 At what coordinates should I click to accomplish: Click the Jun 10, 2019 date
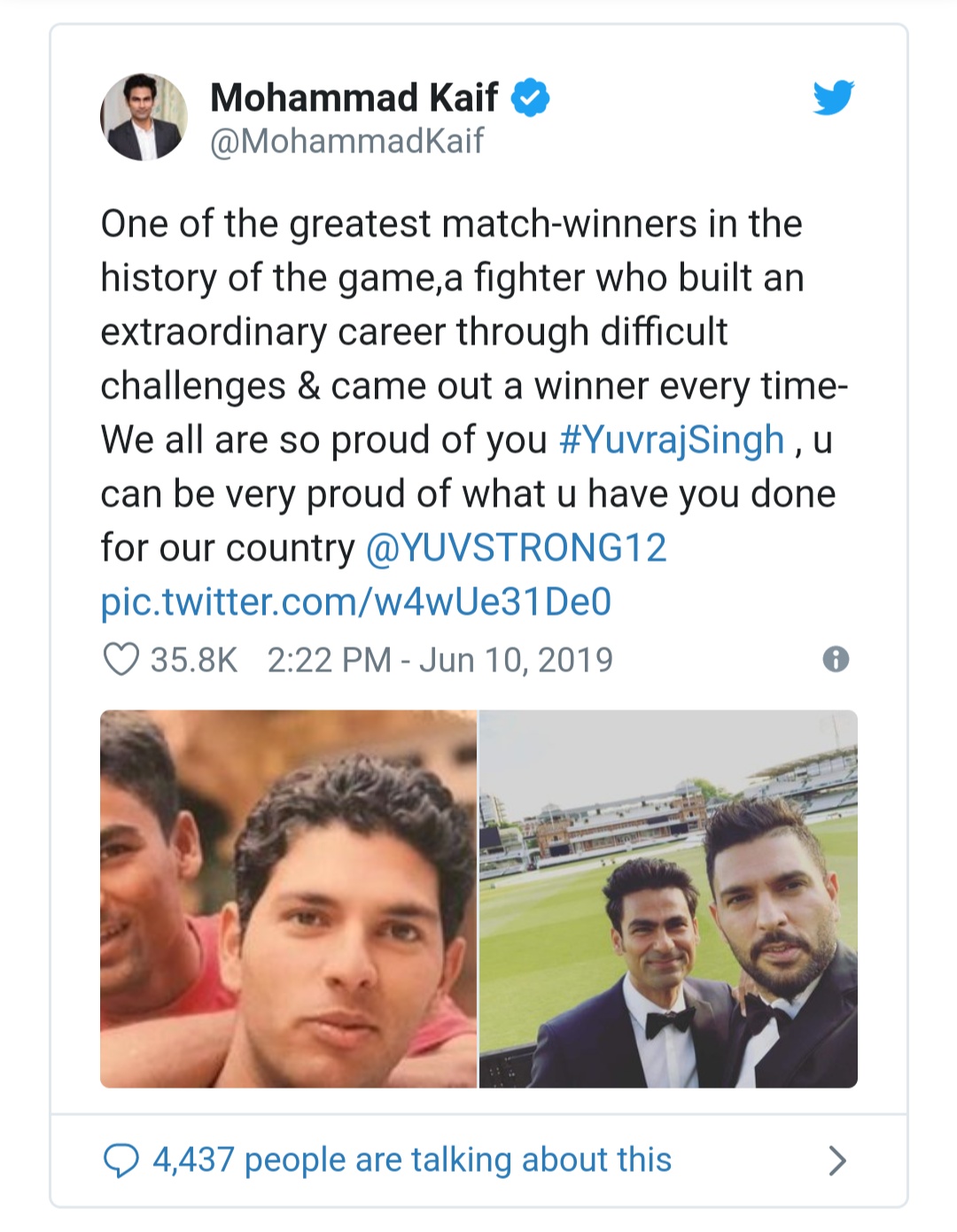point(516,660)
